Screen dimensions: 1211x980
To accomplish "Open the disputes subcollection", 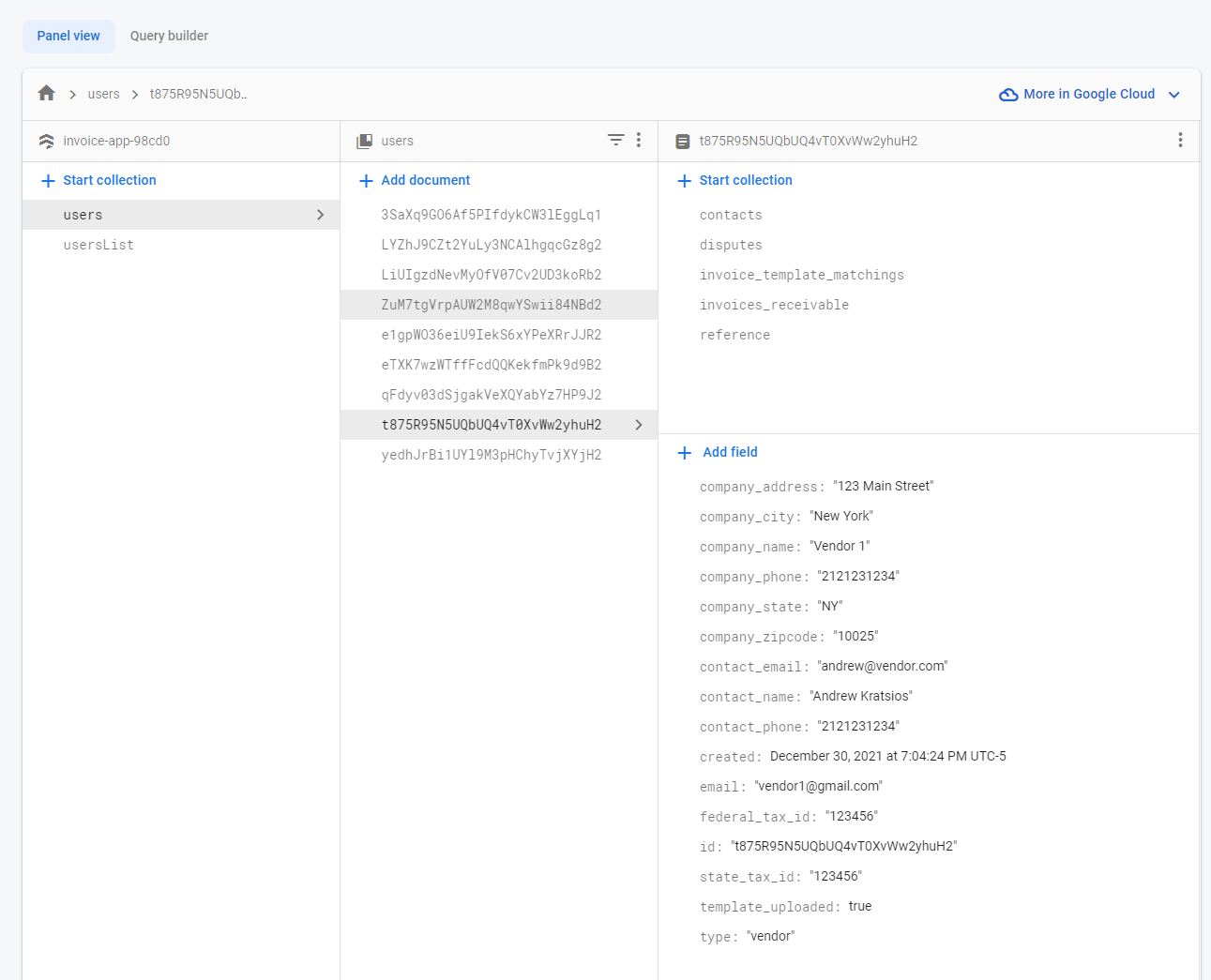I will [x=731, y=245].
